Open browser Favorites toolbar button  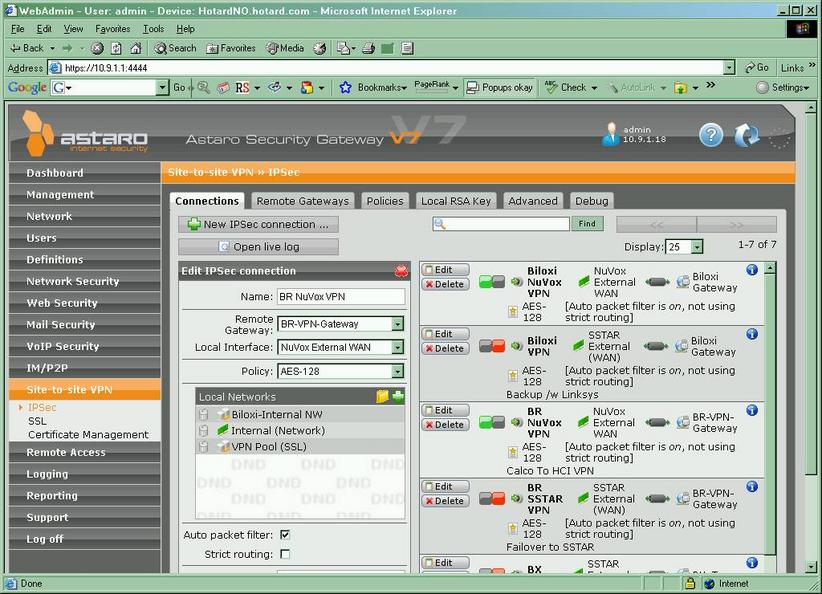231,48
